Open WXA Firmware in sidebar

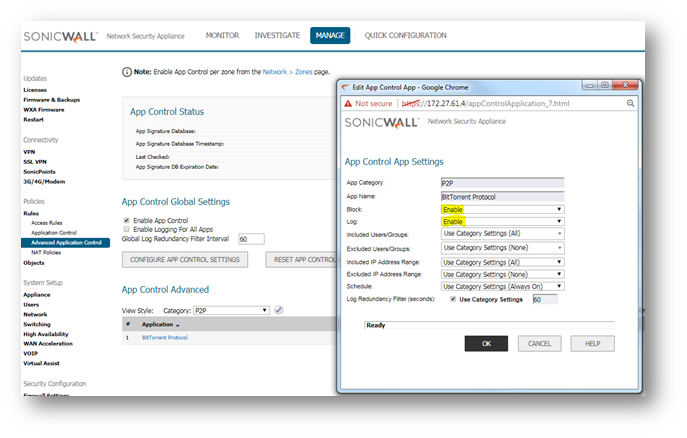44,110
